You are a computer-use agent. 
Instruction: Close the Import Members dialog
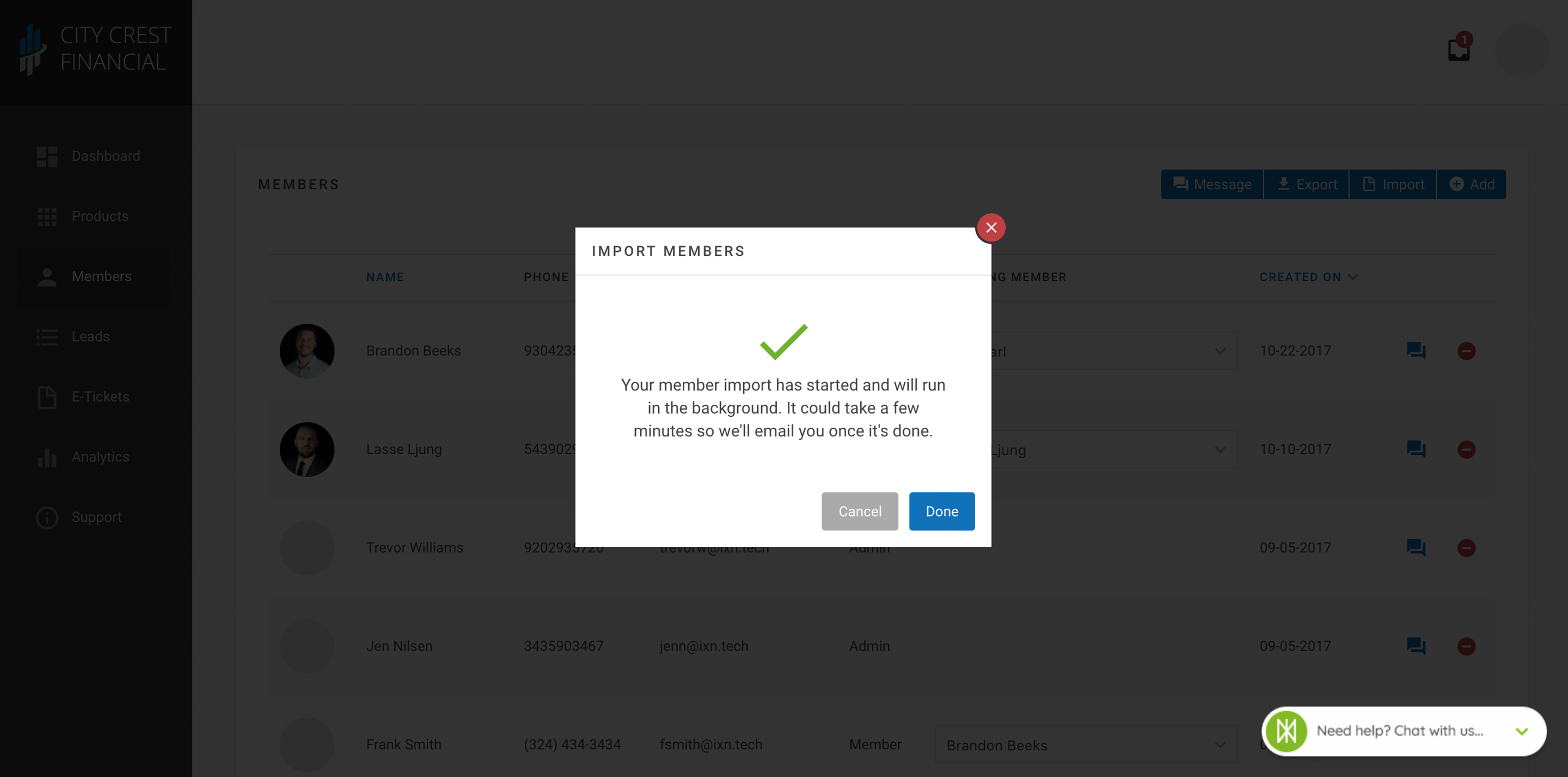click(991, 227)
